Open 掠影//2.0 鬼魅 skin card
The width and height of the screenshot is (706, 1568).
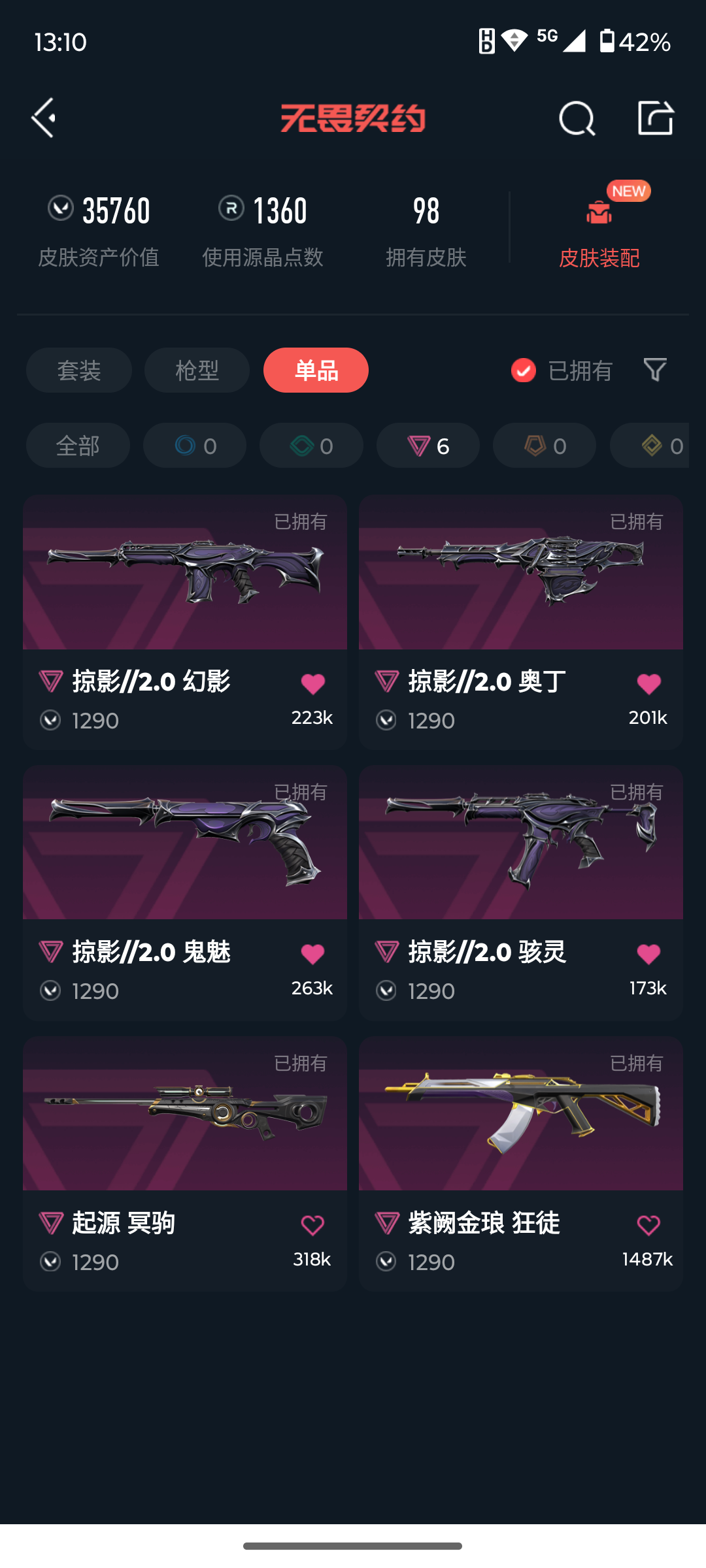[185, 893]
